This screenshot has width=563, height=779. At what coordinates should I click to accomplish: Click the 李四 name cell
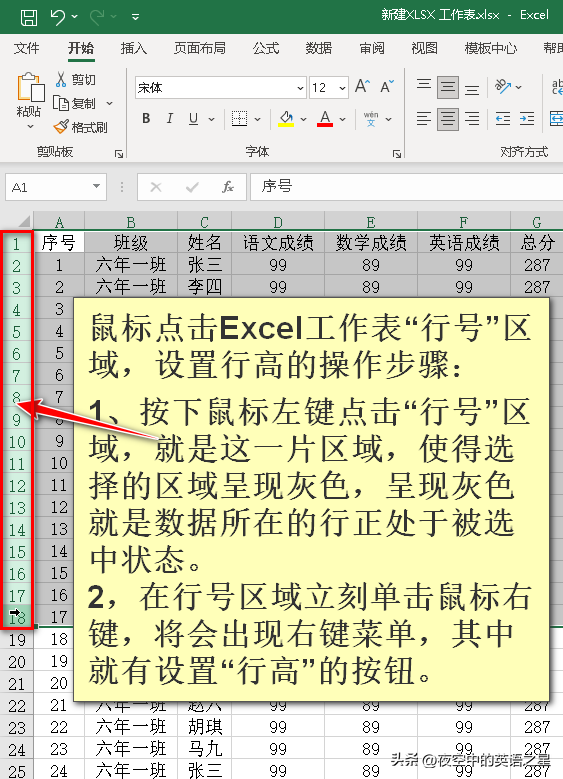point(204,287)
